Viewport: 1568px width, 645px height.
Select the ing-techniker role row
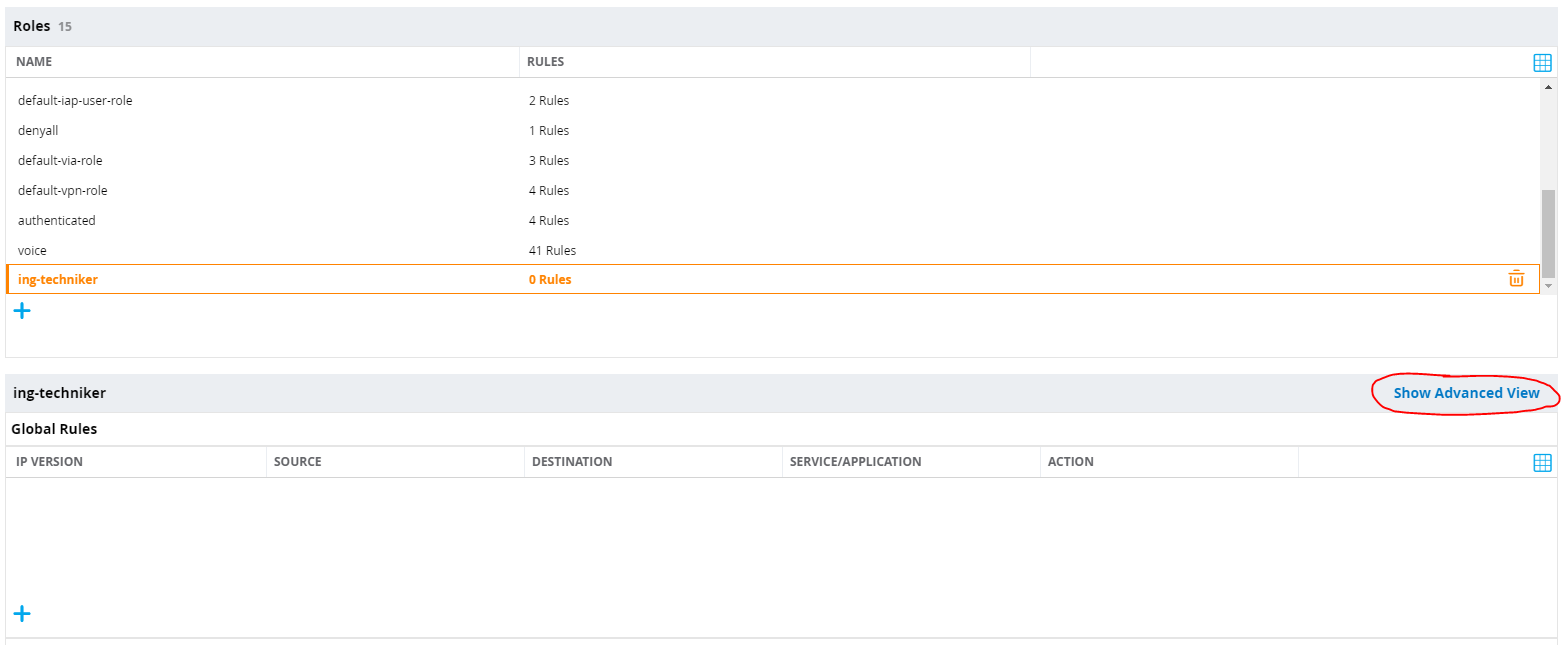click(x=58, y=280)
